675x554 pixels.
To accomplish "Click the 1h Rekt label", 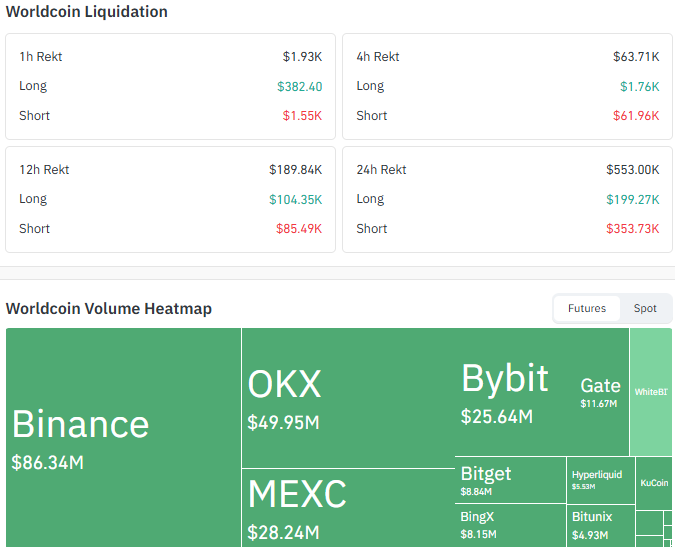I will click(x=41, y=56).
